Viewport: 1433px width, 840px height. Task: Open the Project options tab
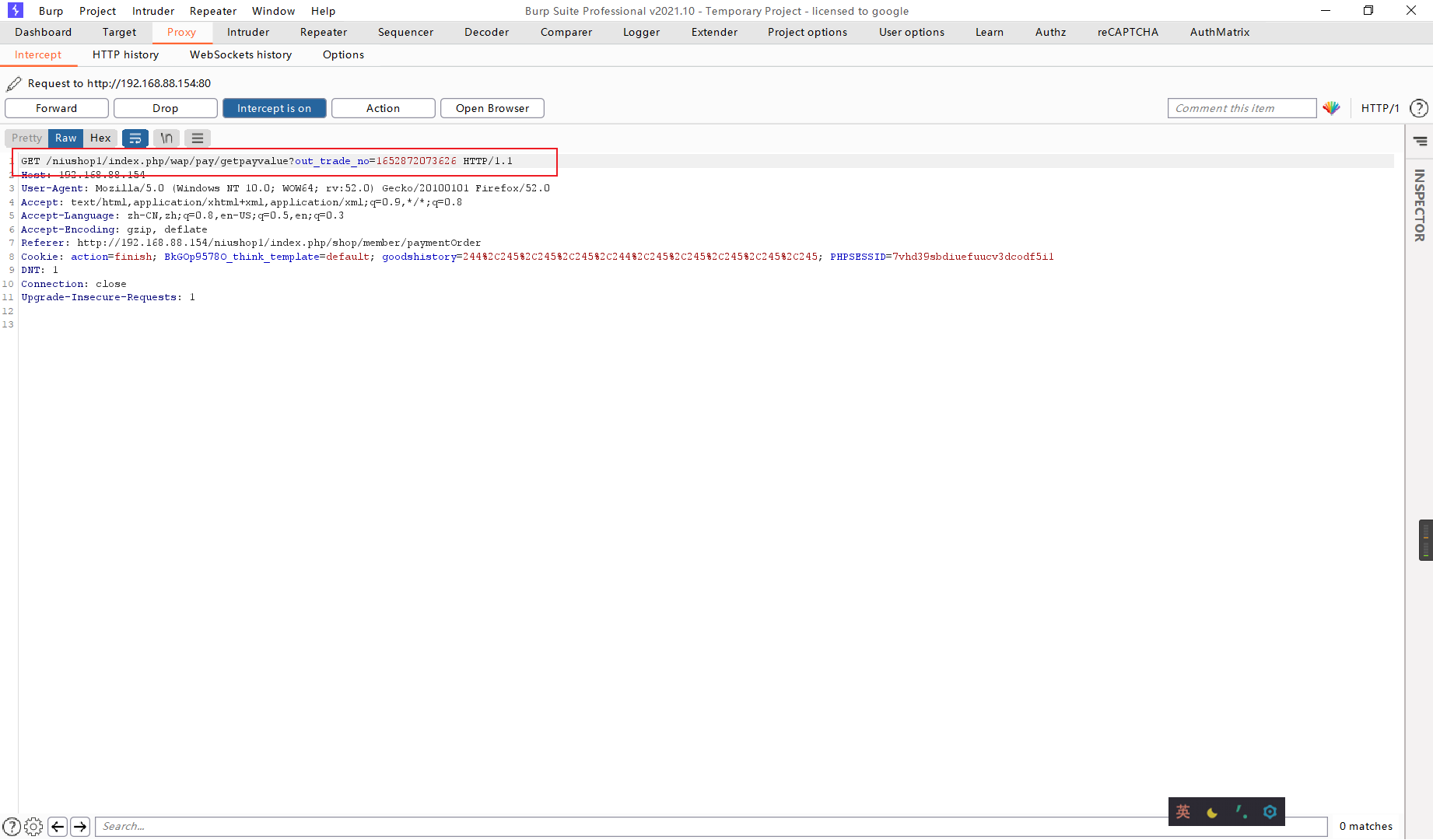pos(808,32)
